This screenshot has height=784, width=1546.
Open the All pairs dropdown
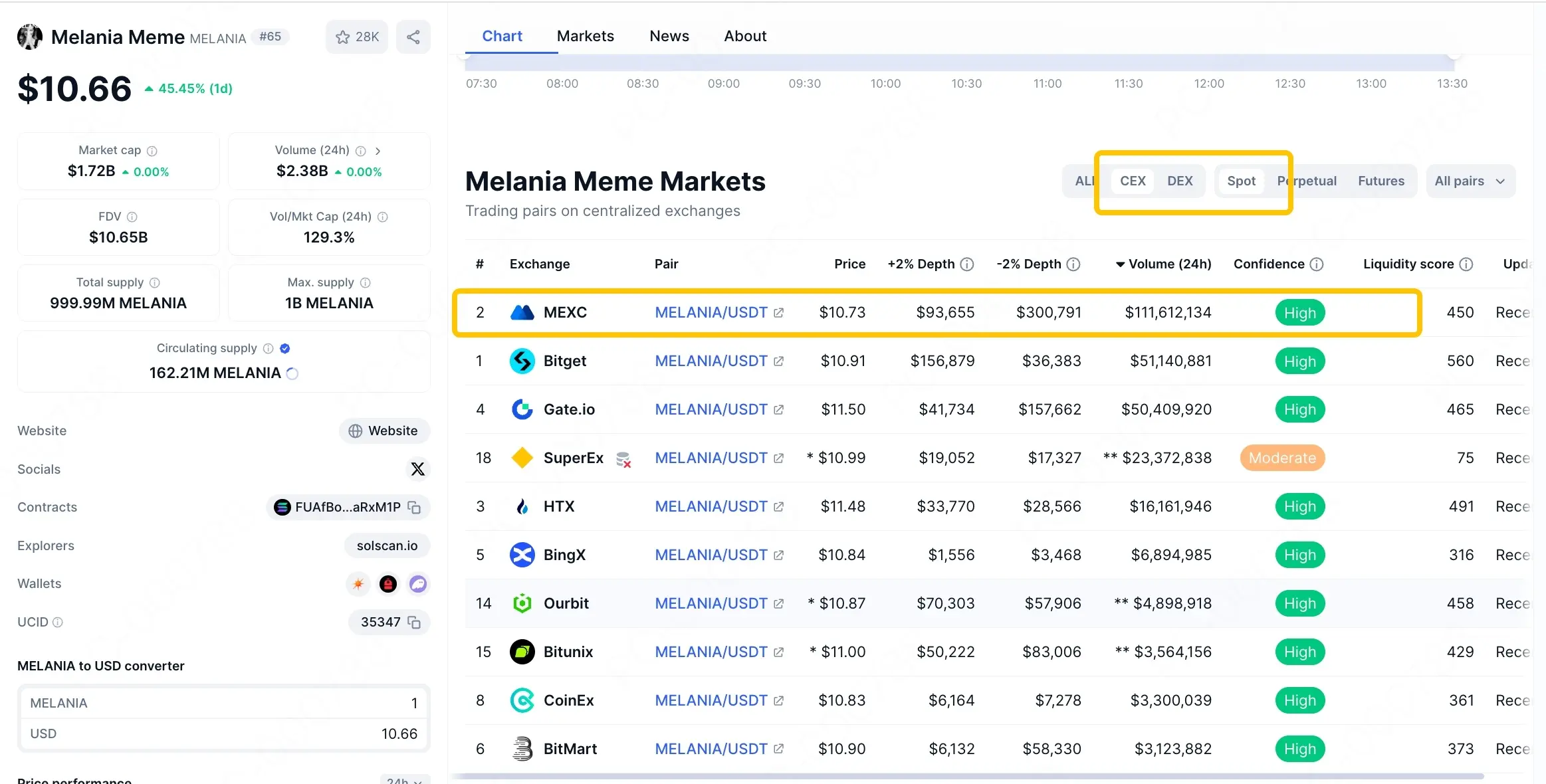click(x=1470, y=181)
